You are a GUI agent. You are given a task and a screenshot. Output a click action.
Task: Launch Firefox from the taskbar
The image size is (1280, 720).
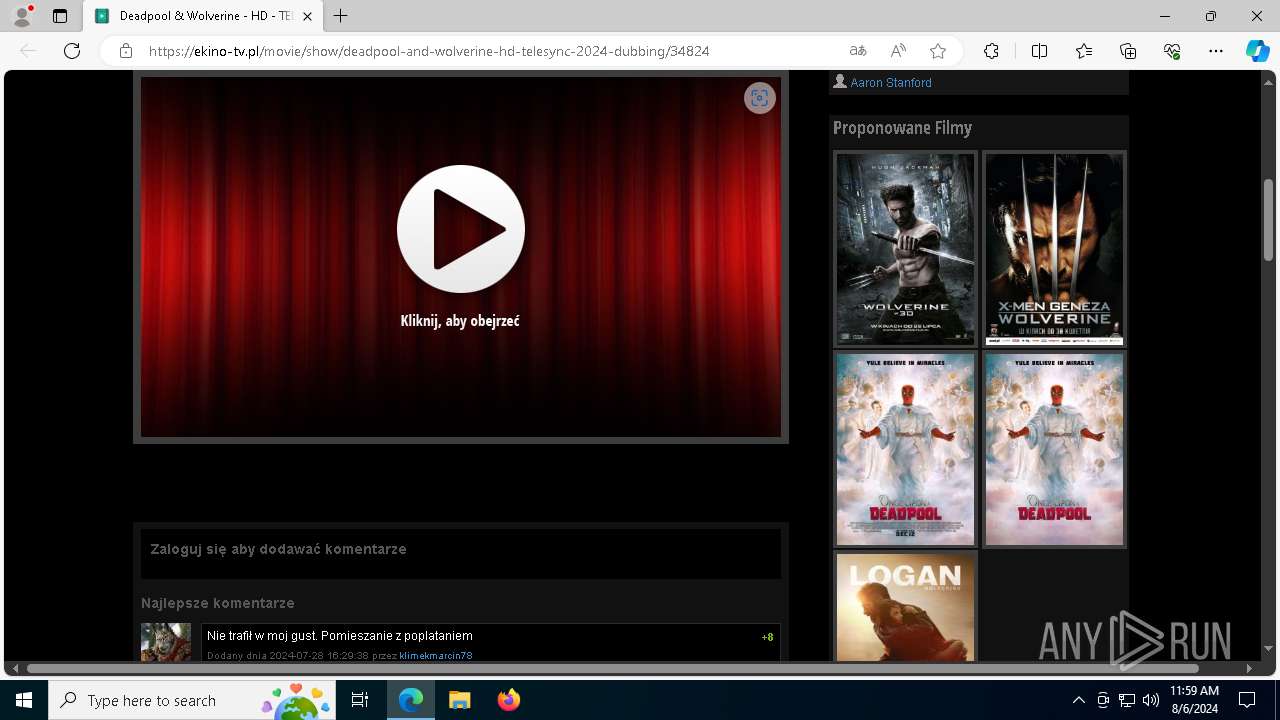coord(509,700)
